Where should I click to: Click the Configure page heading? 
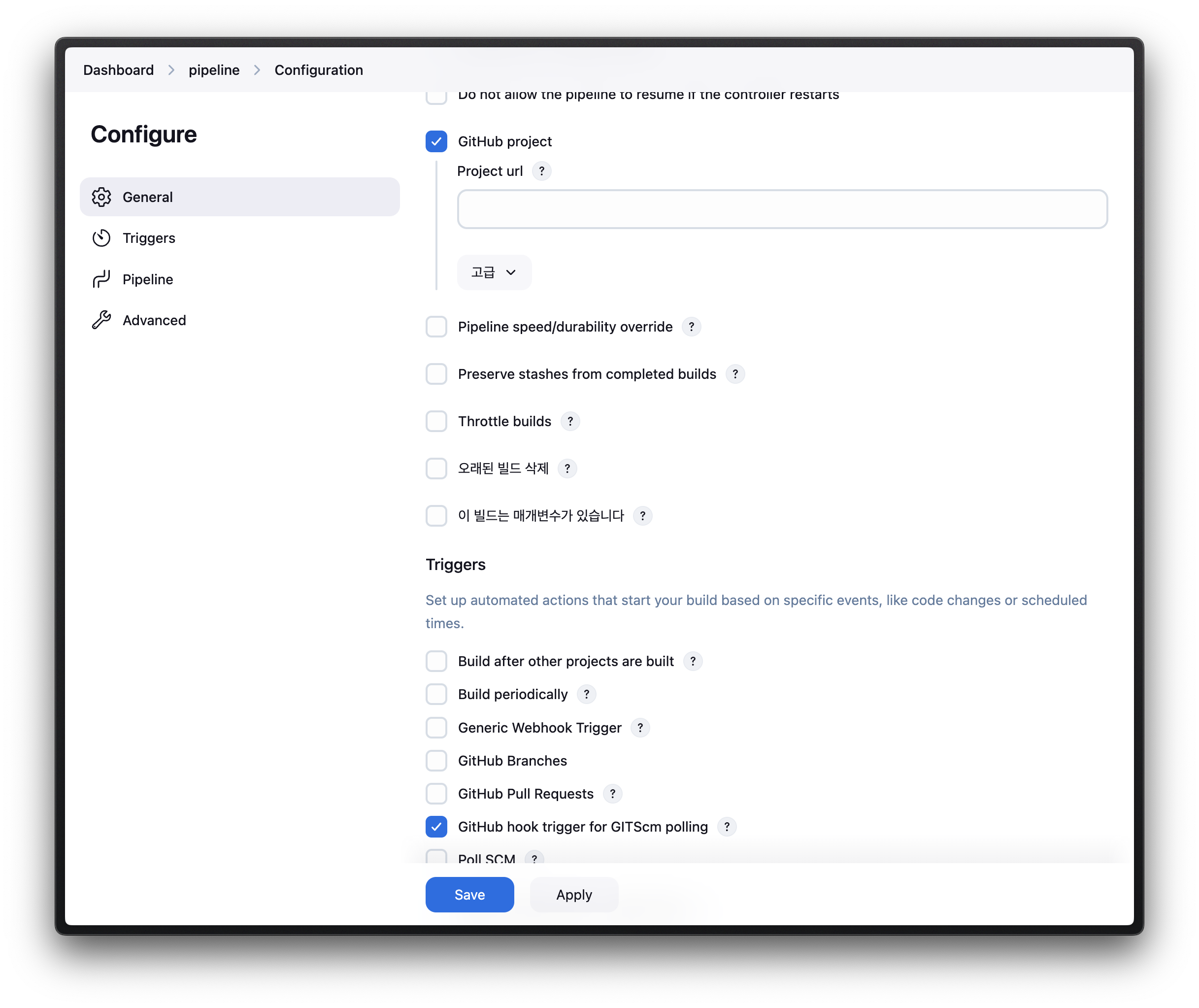coord(143,135)
